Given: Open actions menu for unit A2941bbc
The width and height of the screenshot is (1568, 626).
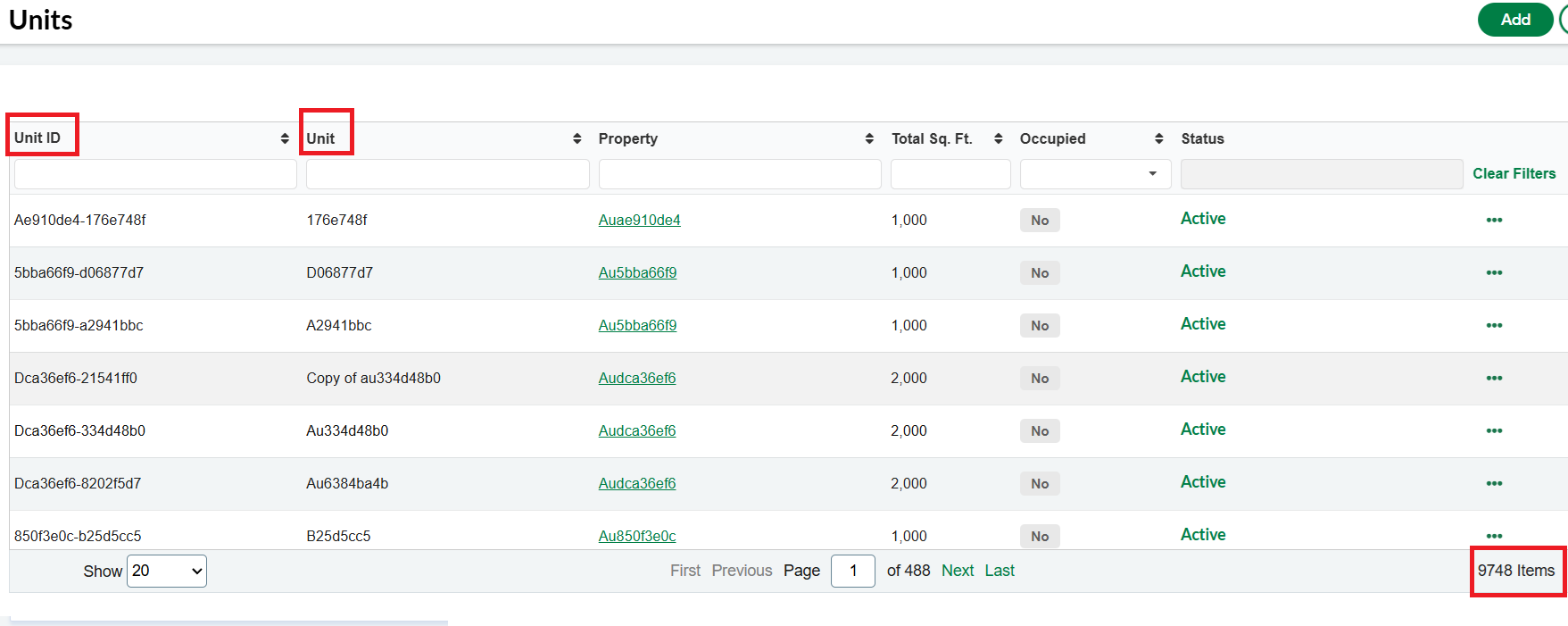Looking at the screenshot, I should [x=1494, y=325].
